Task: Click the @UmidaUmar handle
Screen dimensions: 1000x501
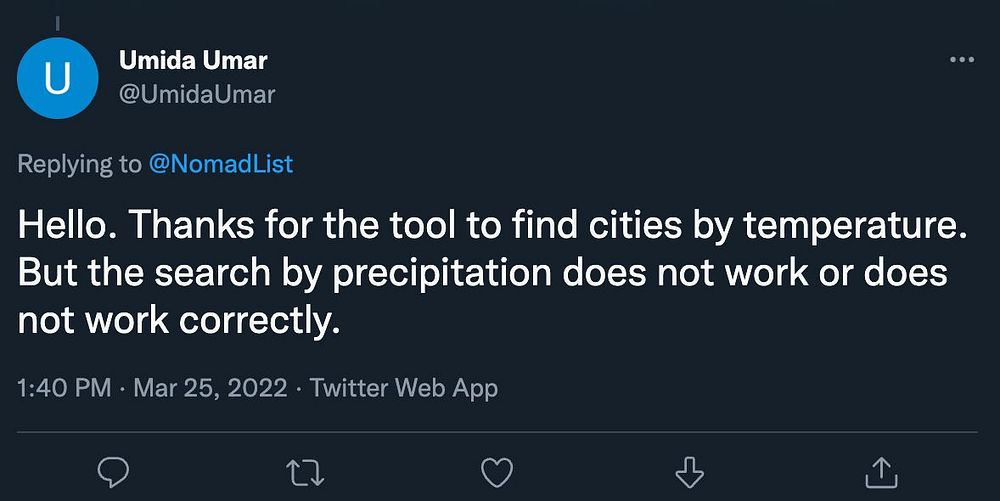Action: coord(197,95)
